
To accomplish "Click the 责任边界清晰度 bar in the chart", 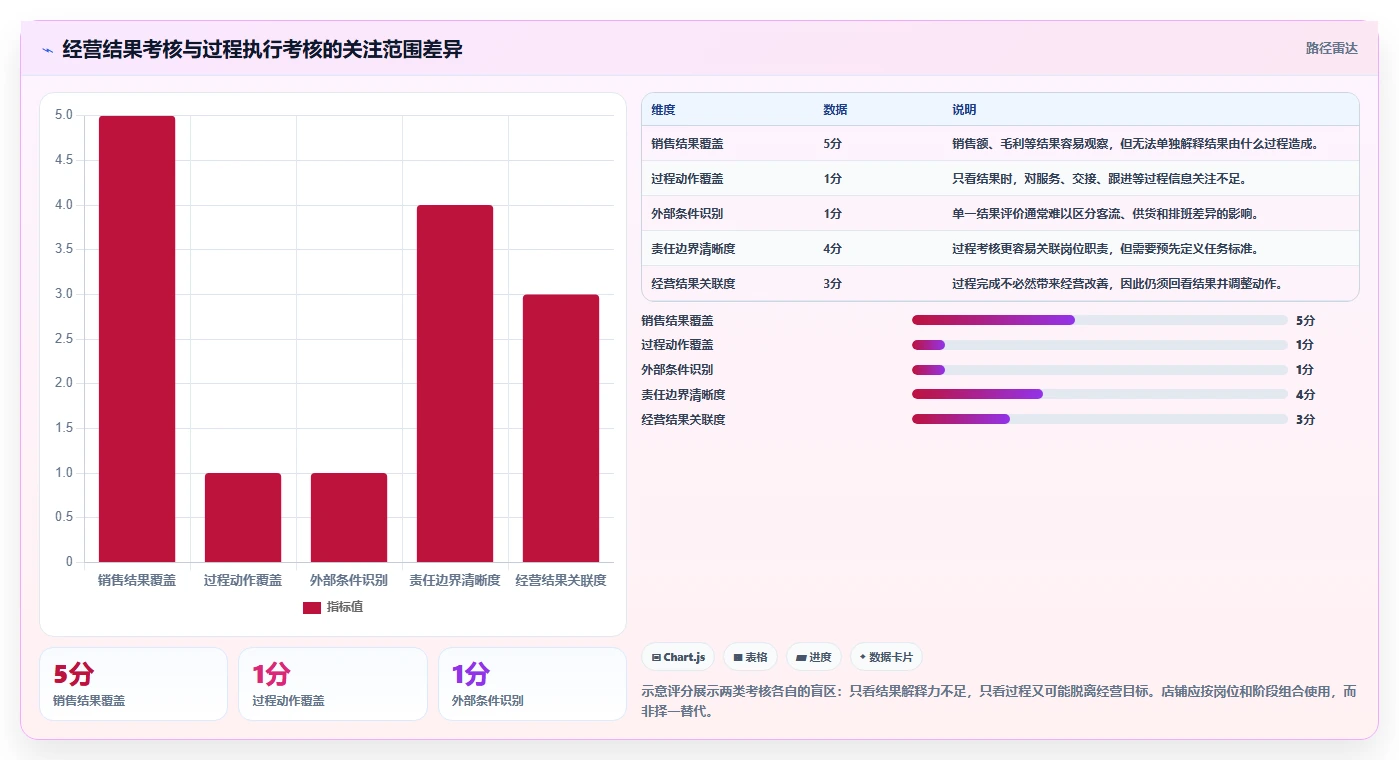I will point(455,384).
